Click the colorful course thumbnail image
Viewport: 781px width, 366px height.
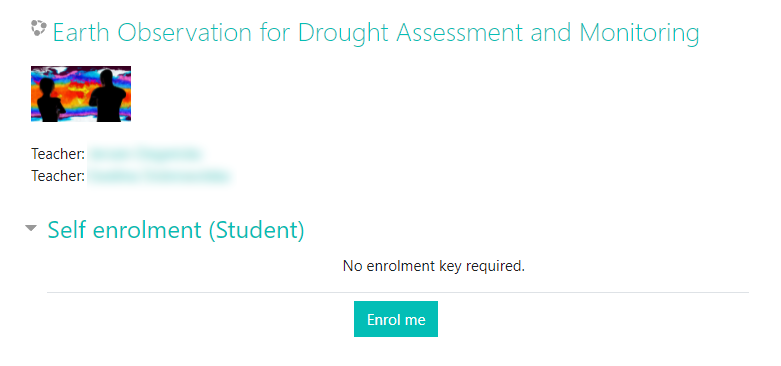pos(81,94)
